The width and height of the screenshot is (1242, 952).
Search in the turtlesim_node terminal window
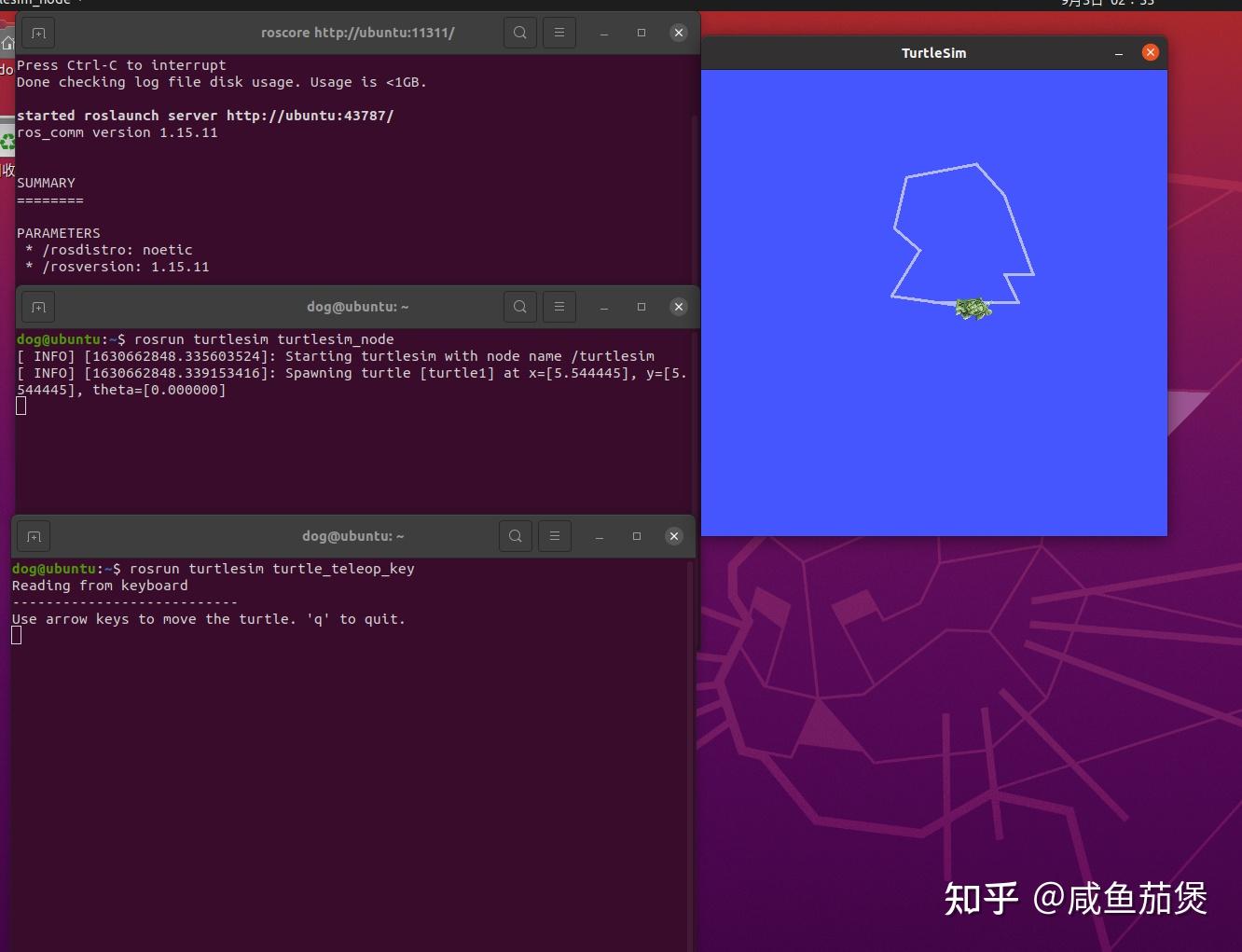[519, 307]
